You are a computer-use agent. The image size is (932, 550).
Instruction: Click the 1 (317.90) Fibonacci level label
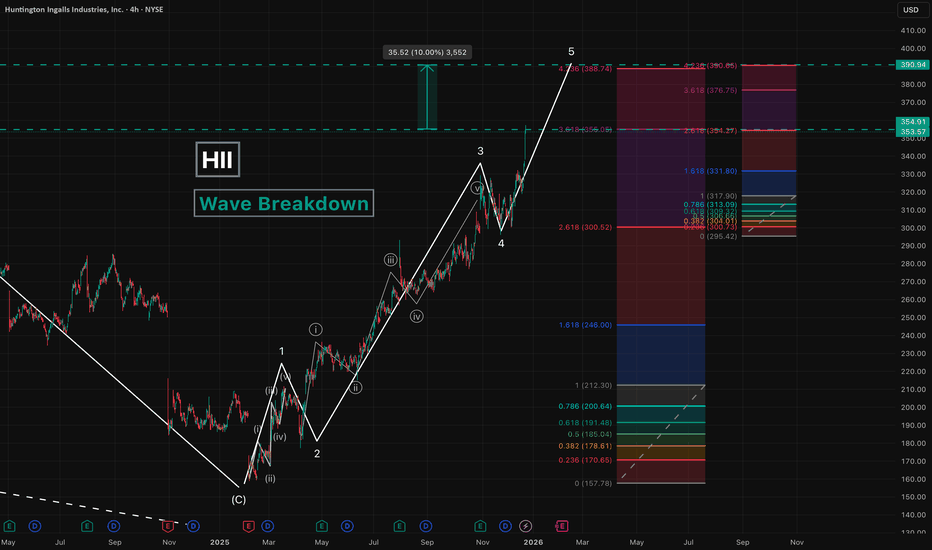pyautogui.click(x=719, y=196)
